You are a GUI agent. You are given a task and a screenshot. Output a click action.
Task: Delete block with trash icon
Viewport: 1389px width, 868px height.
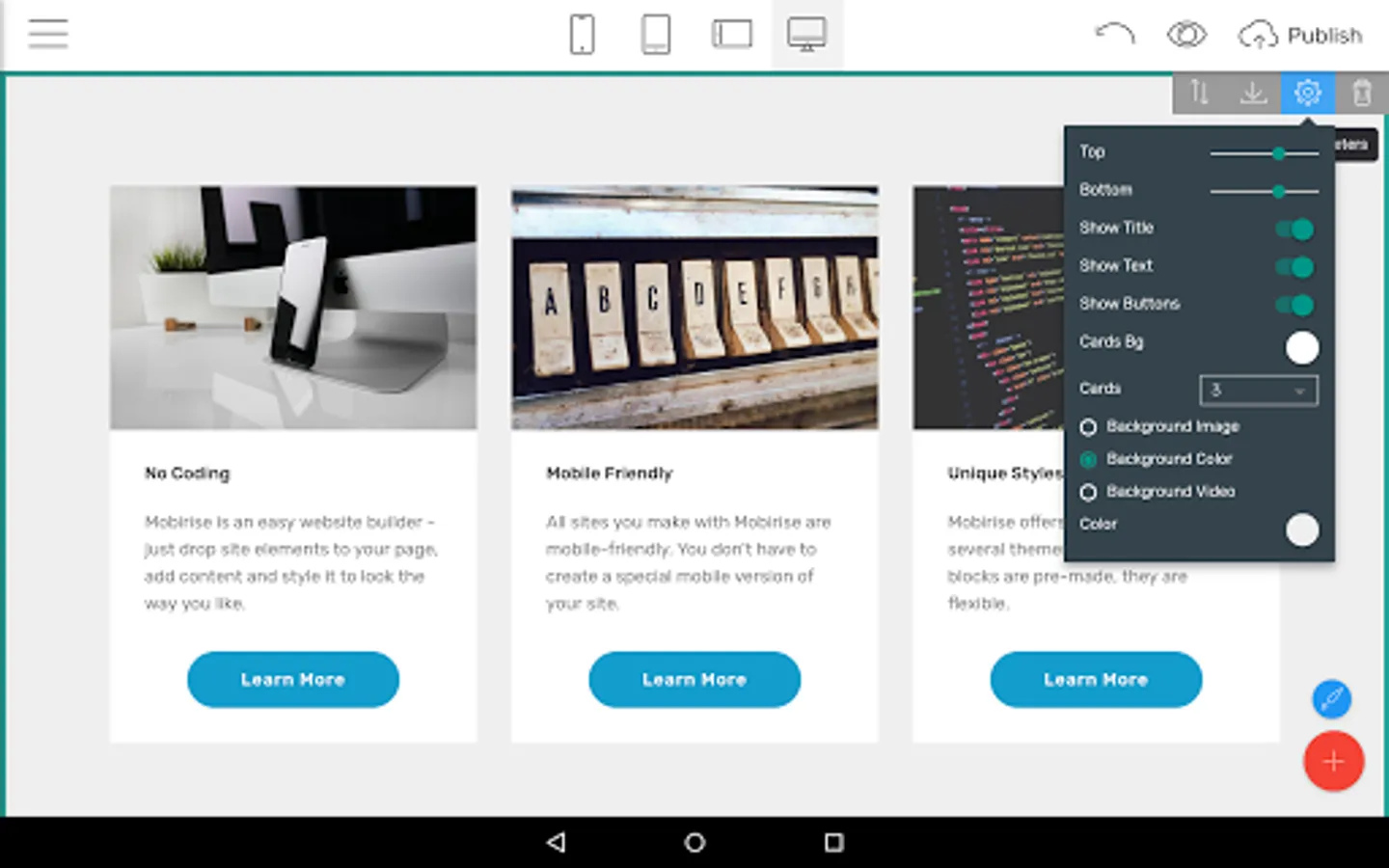point(1362,93)
